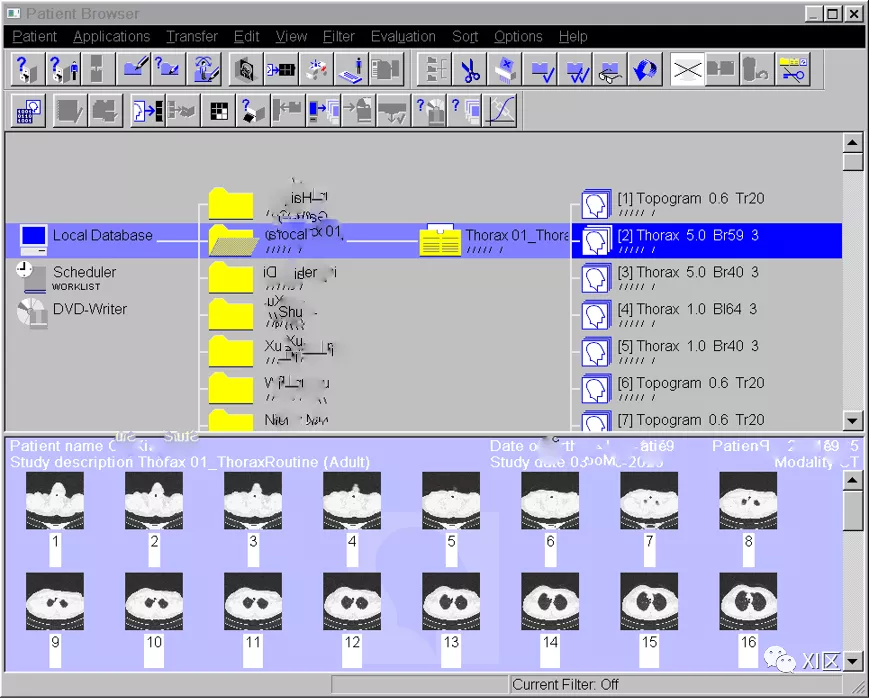Screen dimensions: 869x698
Task: Open the Filter menu
Action: tap(339, 37)
